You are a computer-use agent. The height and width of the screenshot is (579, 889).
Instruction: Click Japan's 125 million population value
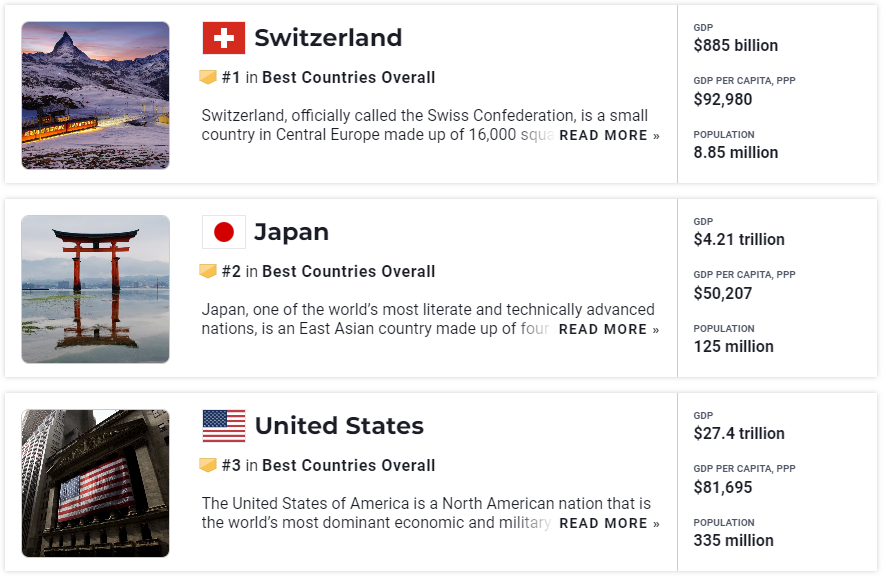point(733,346)
